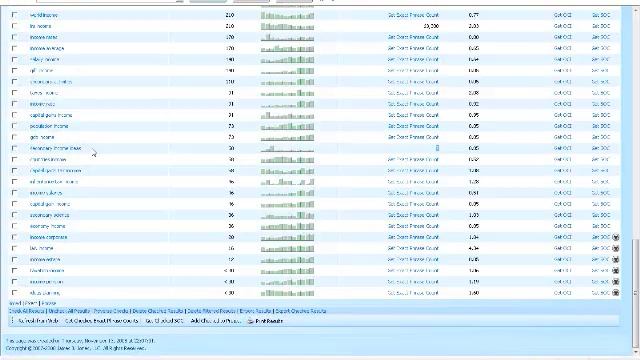Click the Reverse Checks link
640x360 pixels.
pos(111,311)
